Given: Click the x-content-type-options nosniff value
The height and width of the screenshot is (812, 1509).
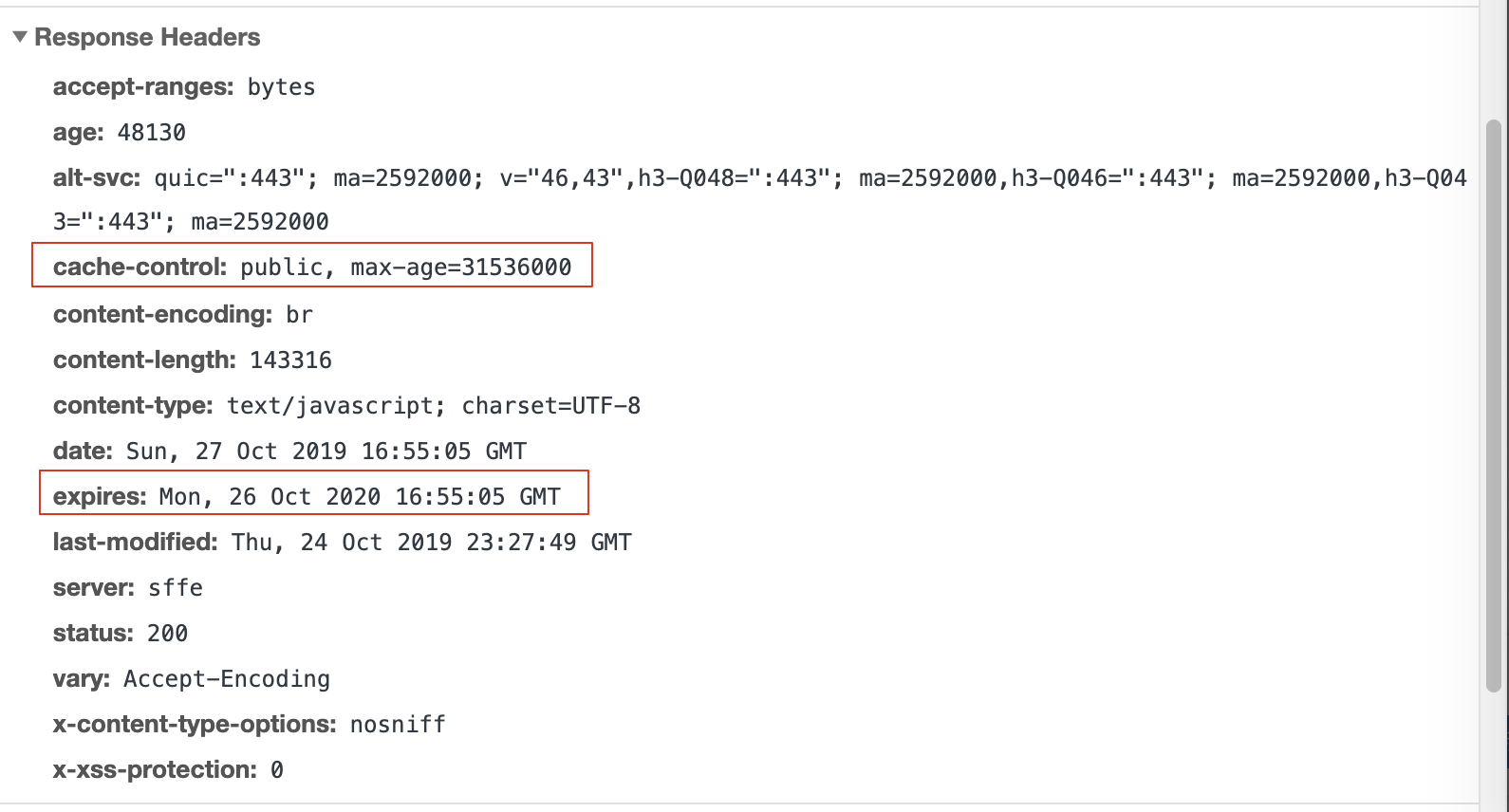Looking at the screenshot, I should click(399, 724).
